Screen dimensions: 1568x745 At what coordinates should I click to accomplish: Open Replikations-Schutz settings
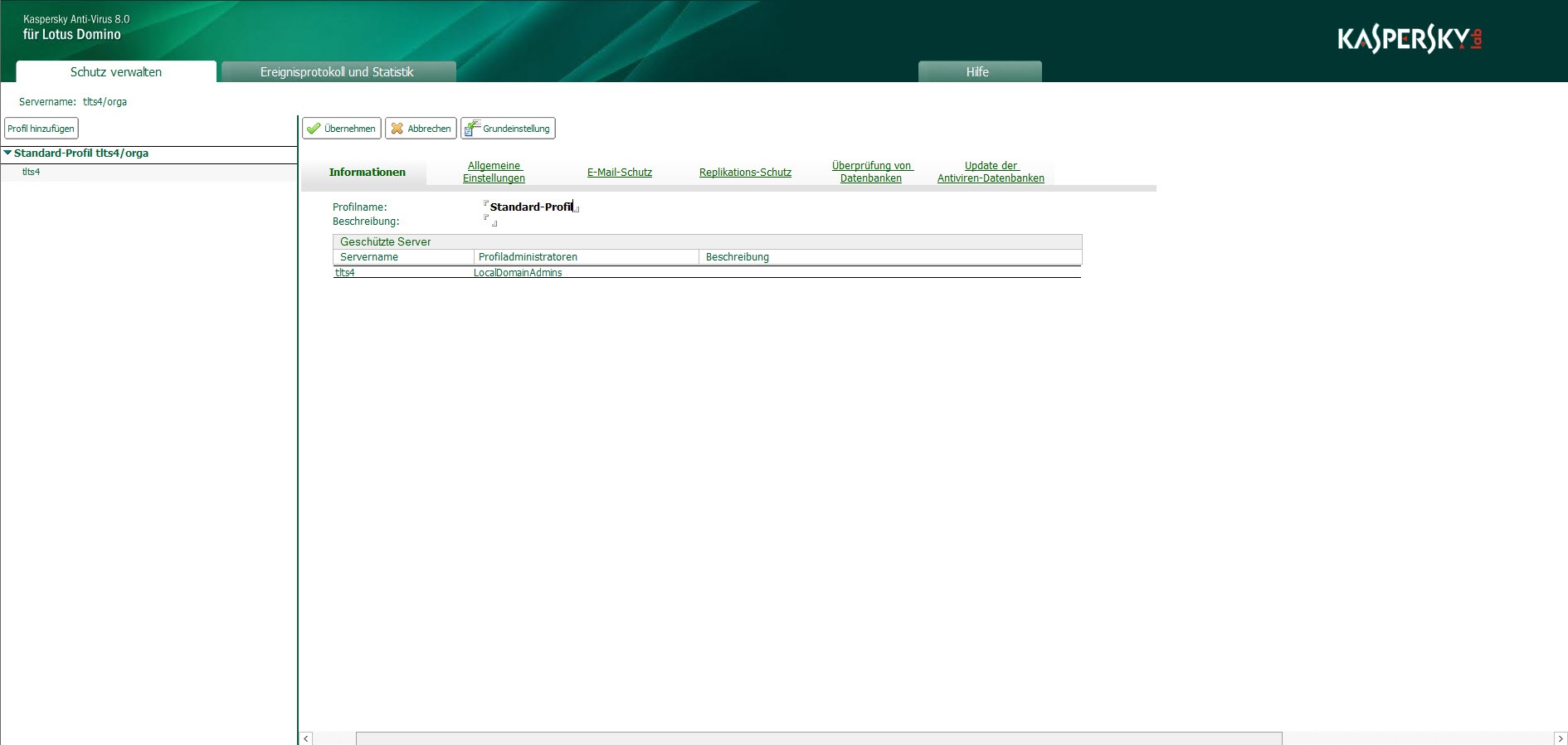pos(745,173)
